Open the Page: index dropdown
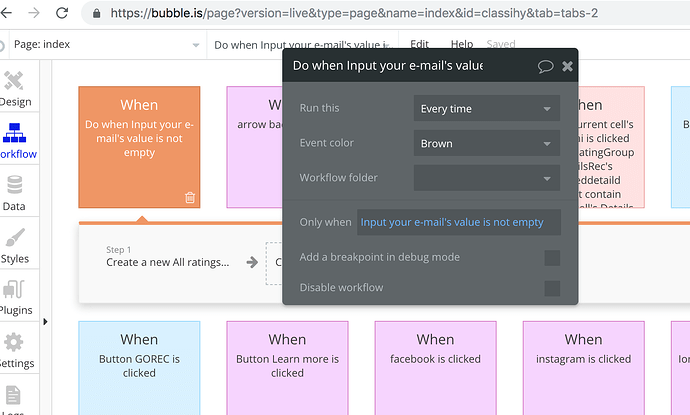The height and width of the screenshot is (415, 690). 106,44
